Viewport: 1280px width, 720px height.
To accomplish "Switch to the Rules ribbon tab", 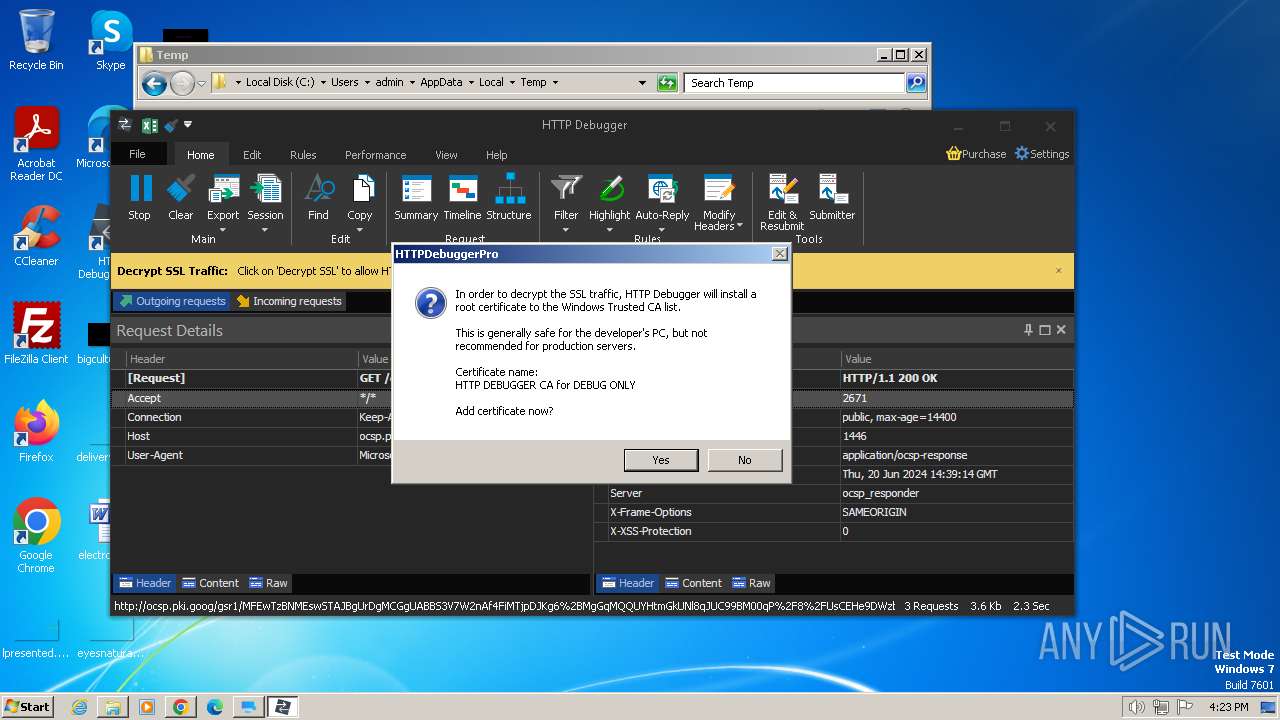I will coord(303,155).
